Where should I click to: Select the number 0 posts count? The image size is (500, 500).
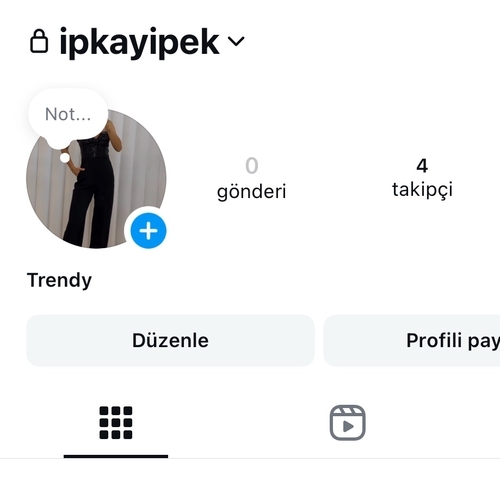point(252,166)
